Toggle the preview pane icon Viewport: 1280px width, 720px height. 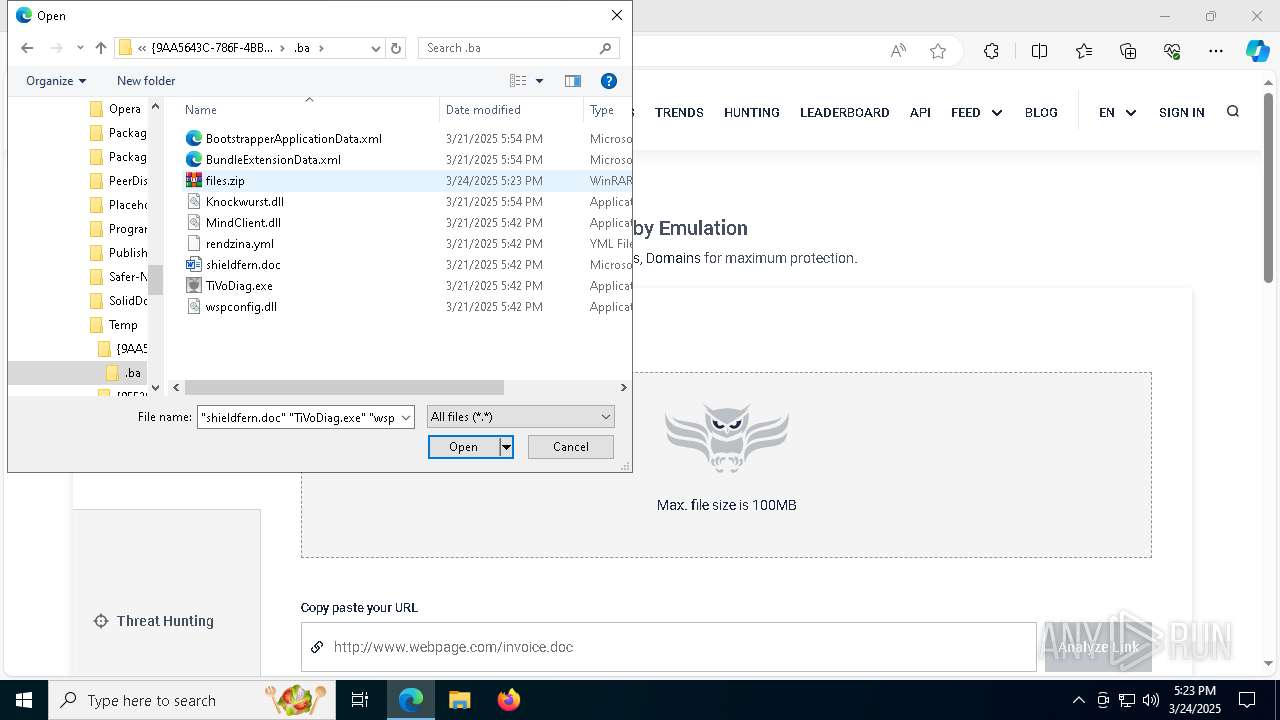[573, 81]
